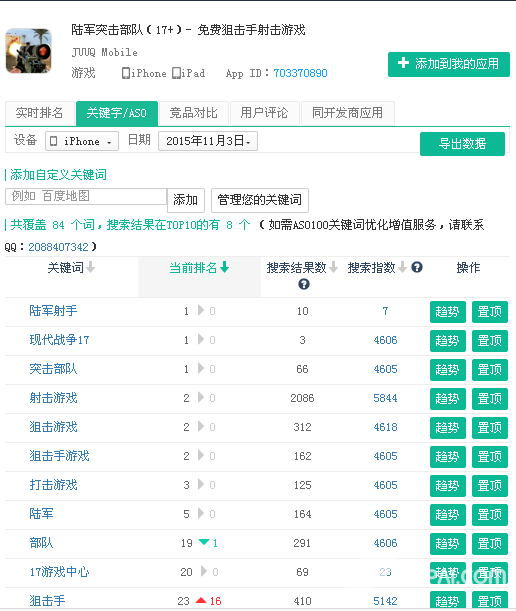The width and height of the screenshot is (516, 611).
Task: Open help icon under 搜索结果数
Action: click(x=304, y=284)
